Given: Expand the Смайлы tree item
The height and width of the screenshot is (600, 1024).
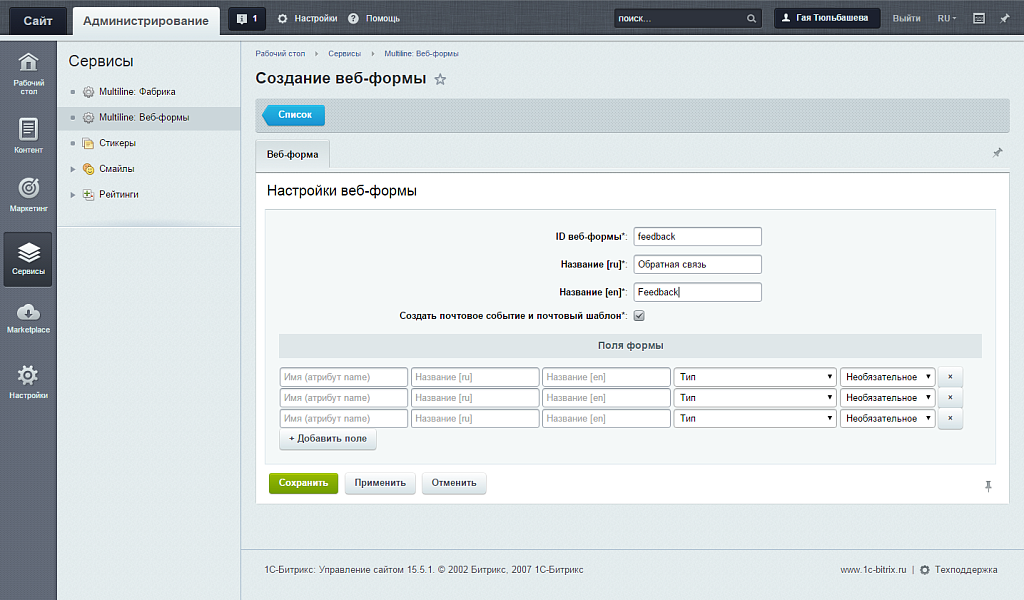Looking at the screenshot, I should click(73, 169).
